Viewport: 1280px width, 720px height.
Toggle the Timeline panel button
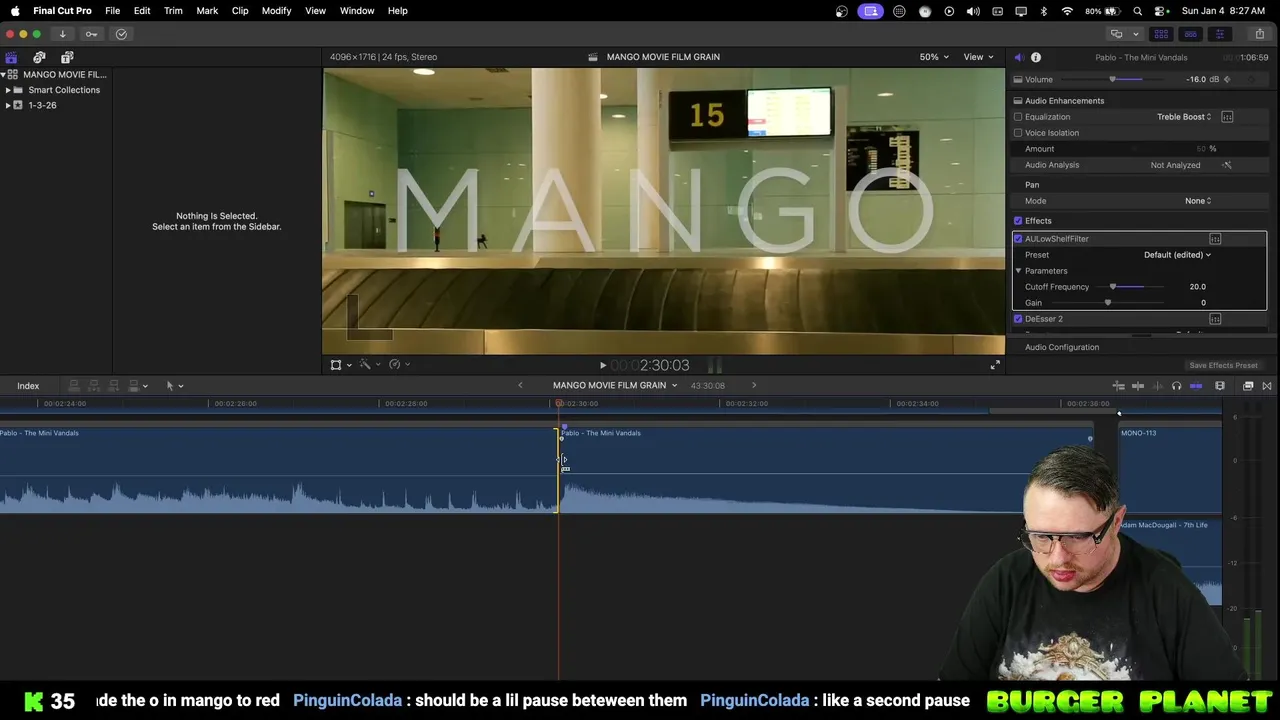point(1190,34)
